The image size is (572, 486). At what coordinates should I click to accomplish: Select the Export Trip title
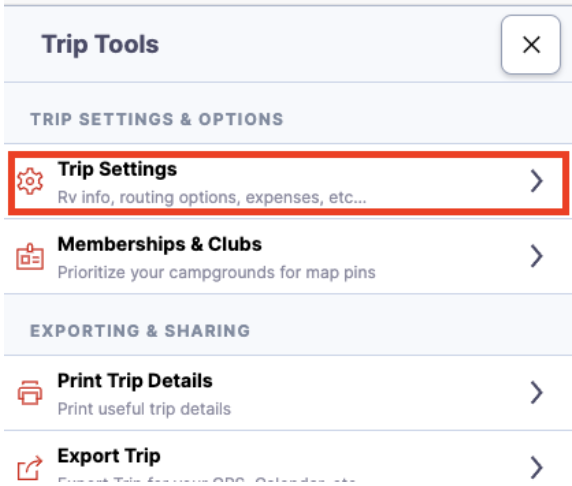109,456
